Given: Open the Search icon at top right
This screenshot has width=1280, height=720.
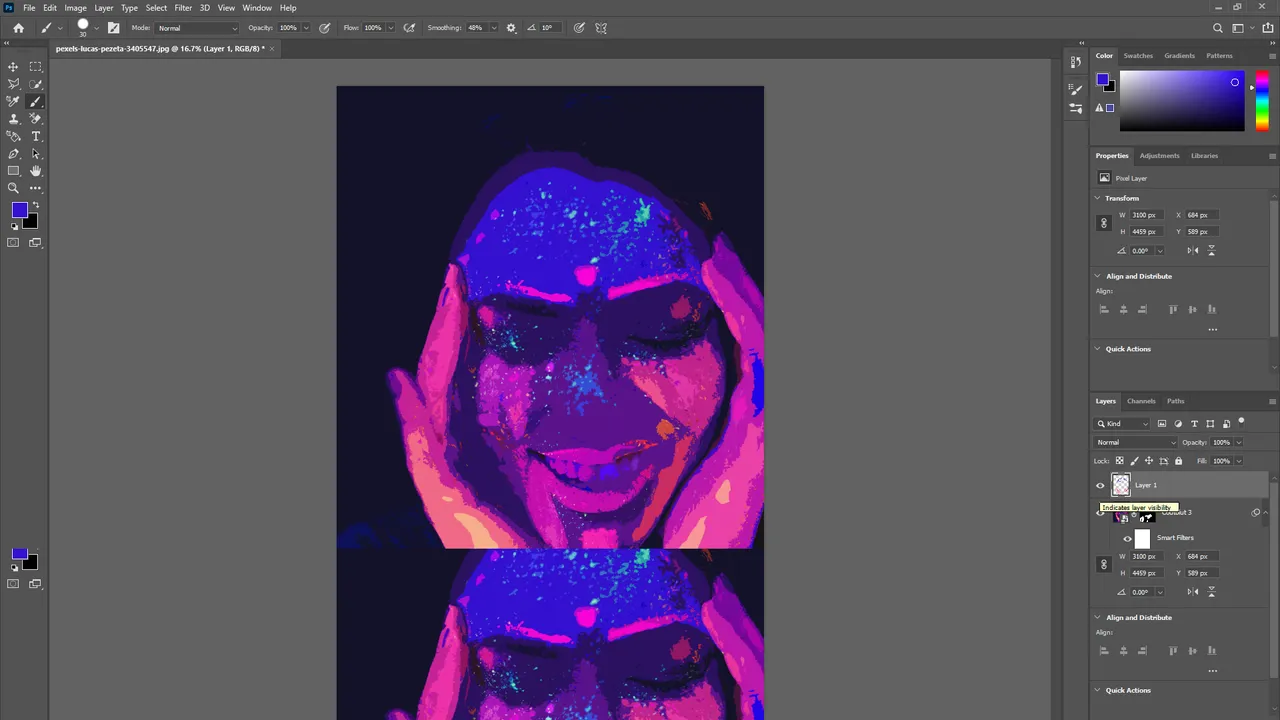Looking at the screenshot, I should (1217, 28).
